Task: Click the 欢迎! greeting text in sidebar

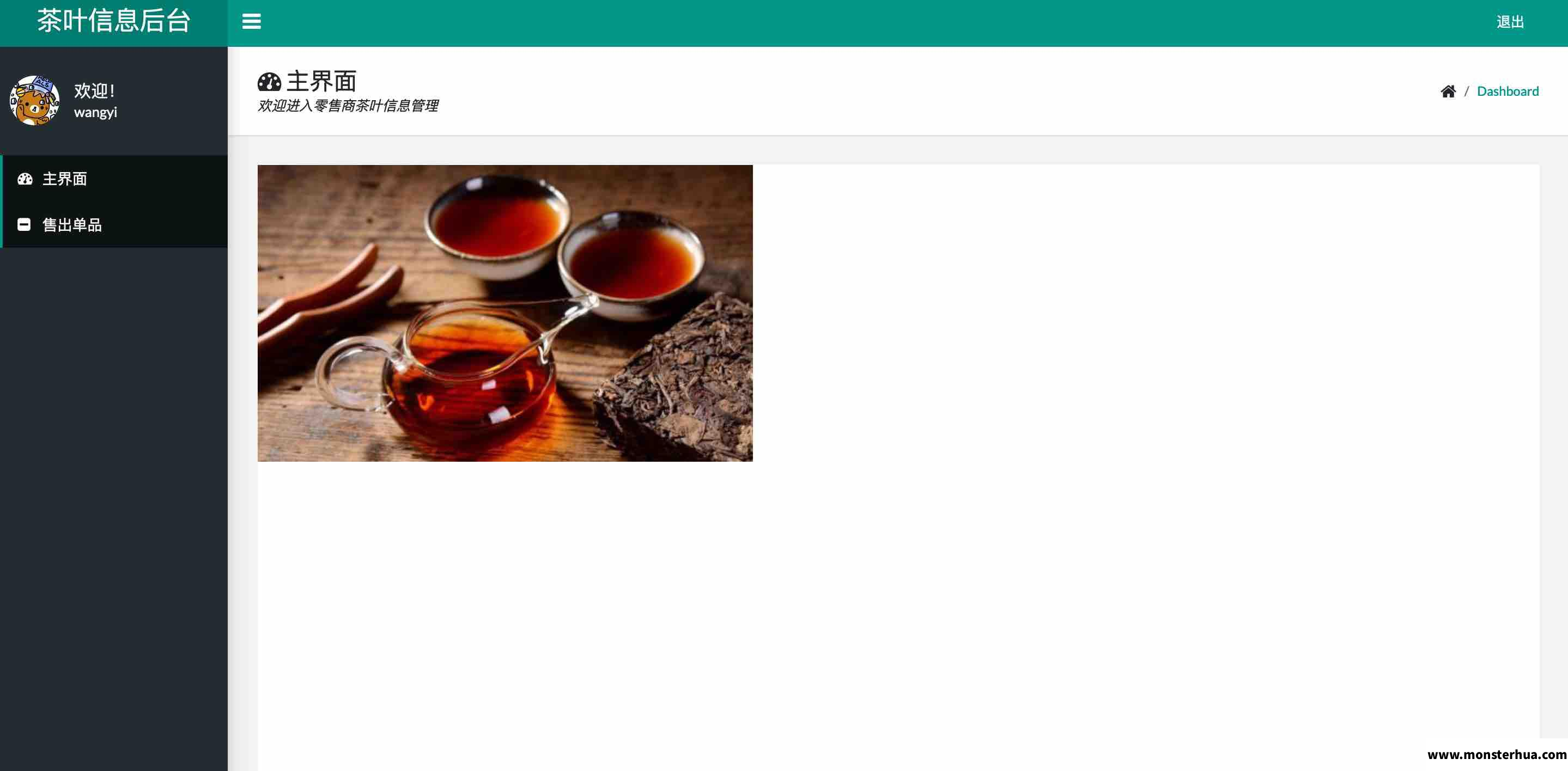Action: [x=94, y=91]
